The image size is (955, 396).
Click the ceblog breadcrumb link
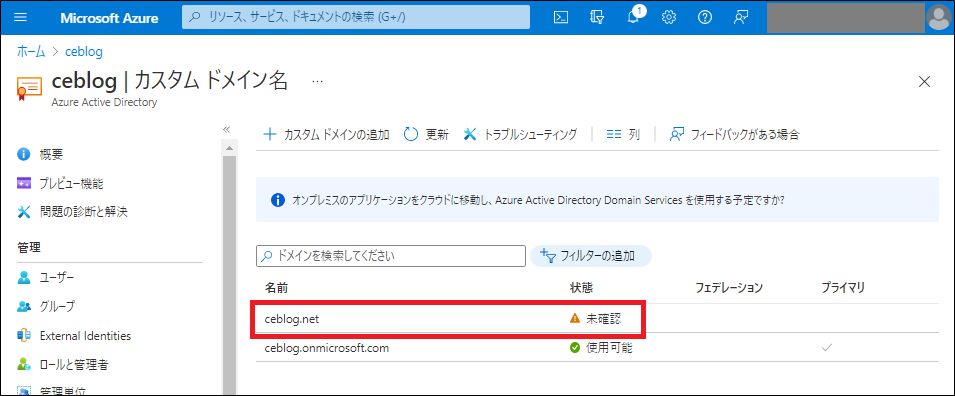[x=84, y=52]
